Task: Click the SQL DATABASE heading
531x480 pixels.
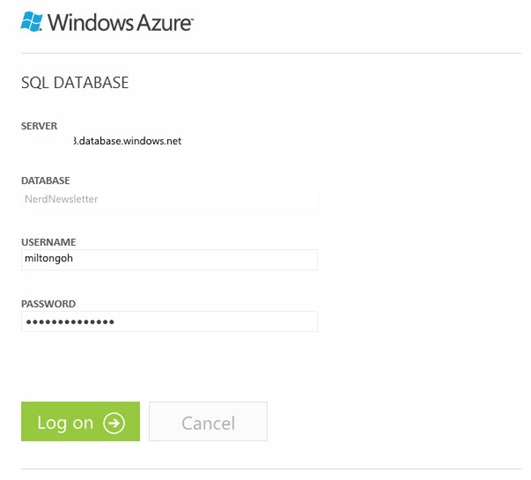Action: (75, 83)
